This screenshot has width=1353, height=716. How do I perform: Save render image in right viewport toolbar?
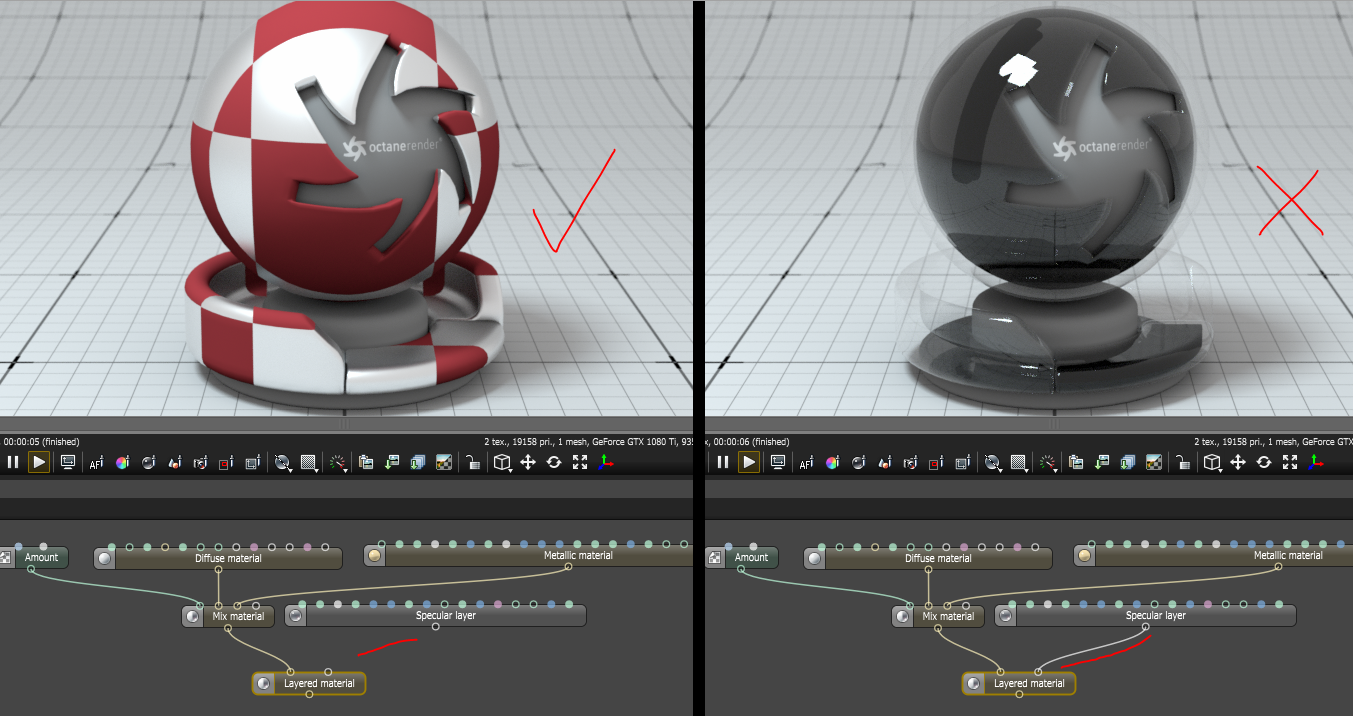[x=1101, y=462]
